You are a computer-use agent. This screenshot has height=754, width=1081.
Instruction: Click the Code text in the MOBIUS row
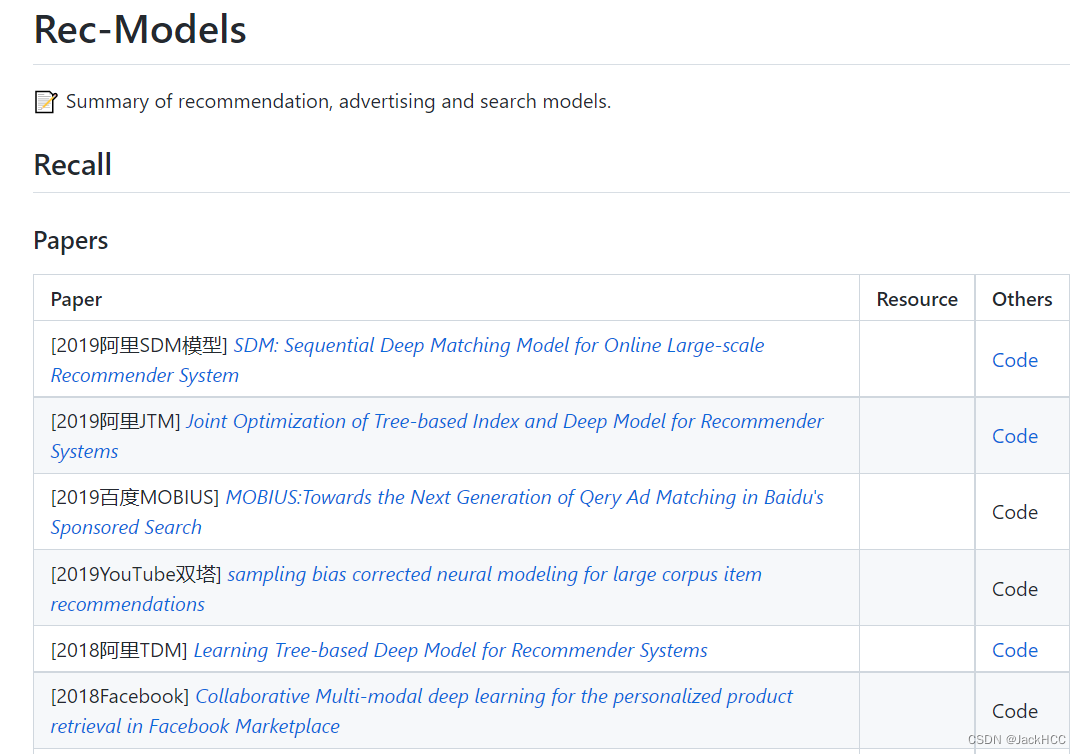[x=1015, y=512]
